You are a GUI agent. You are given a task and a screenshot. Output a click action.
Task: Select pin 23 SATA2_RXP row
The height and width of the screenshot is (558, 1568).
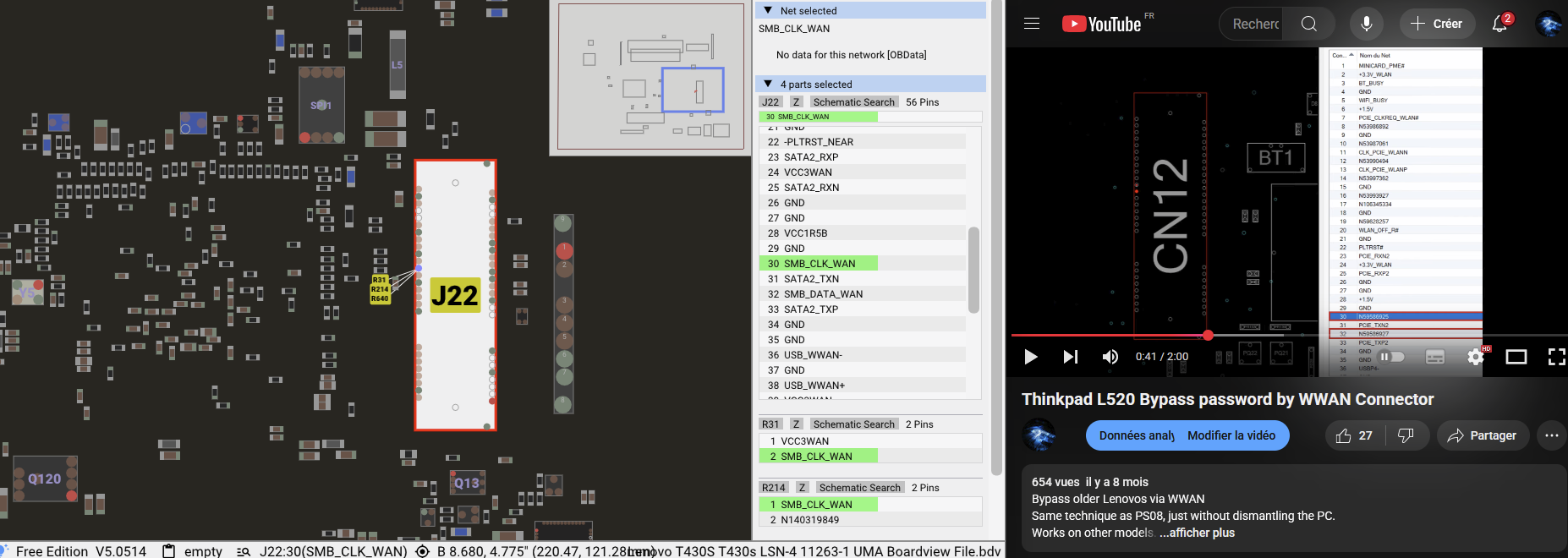pyautogui.click(x=863, y=156)
